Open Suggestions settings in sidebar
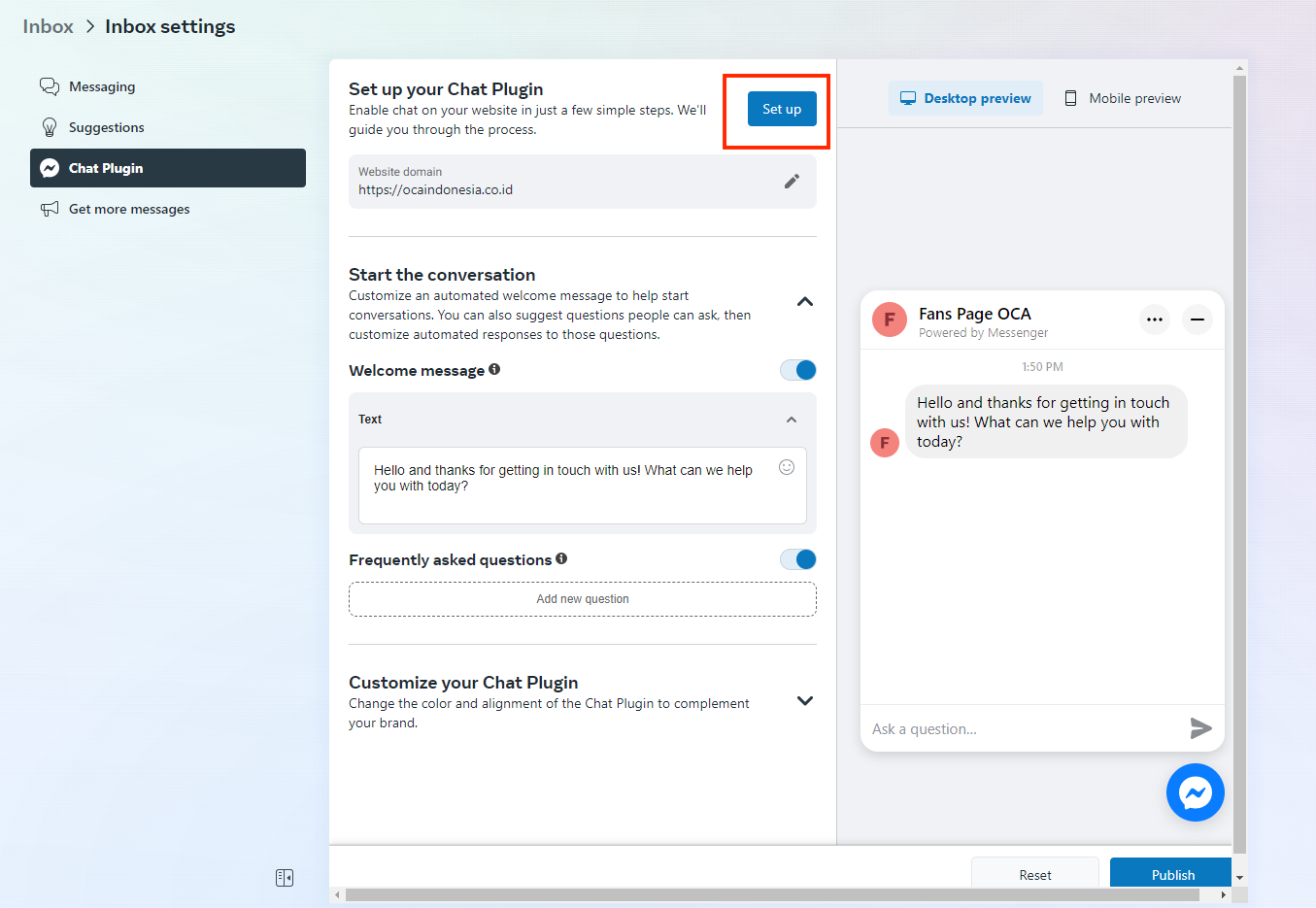 pyautogui.click(x=106, y=127)
